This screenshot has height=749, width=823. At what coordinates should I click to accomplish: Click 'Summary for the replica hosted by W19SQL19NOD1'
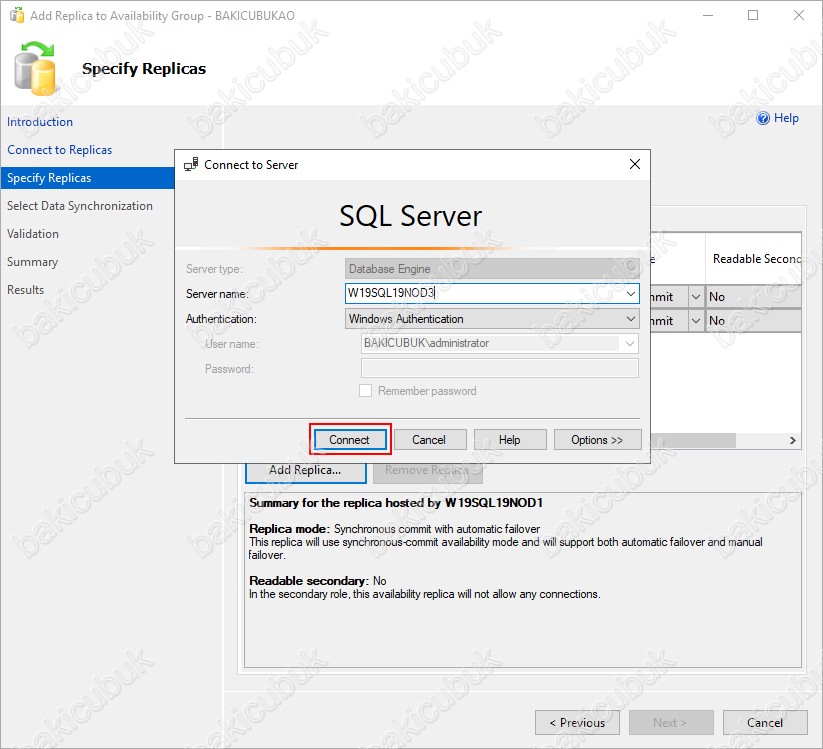396,503
